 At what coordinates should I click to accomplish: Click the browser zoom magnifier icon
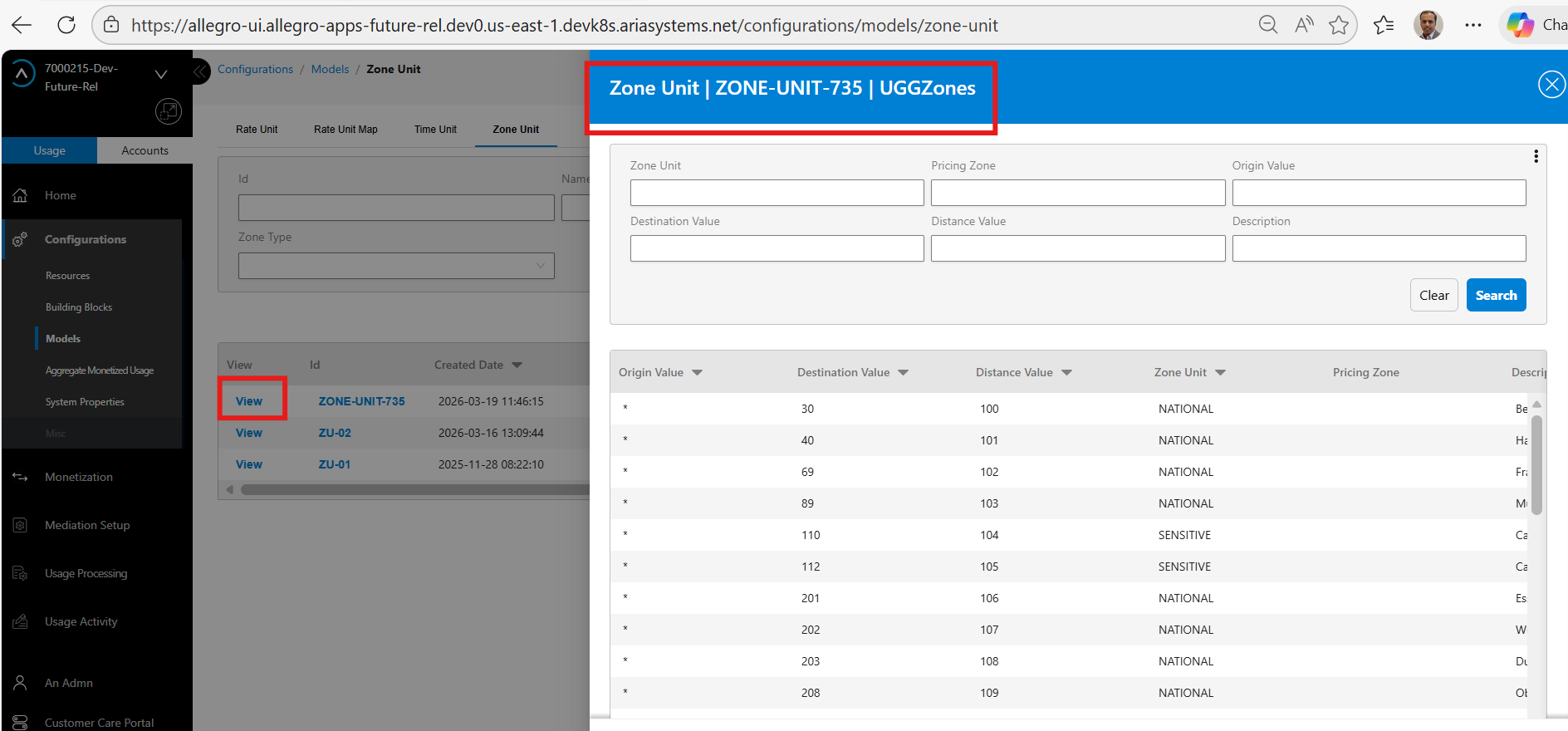[x=1267, y=25]
